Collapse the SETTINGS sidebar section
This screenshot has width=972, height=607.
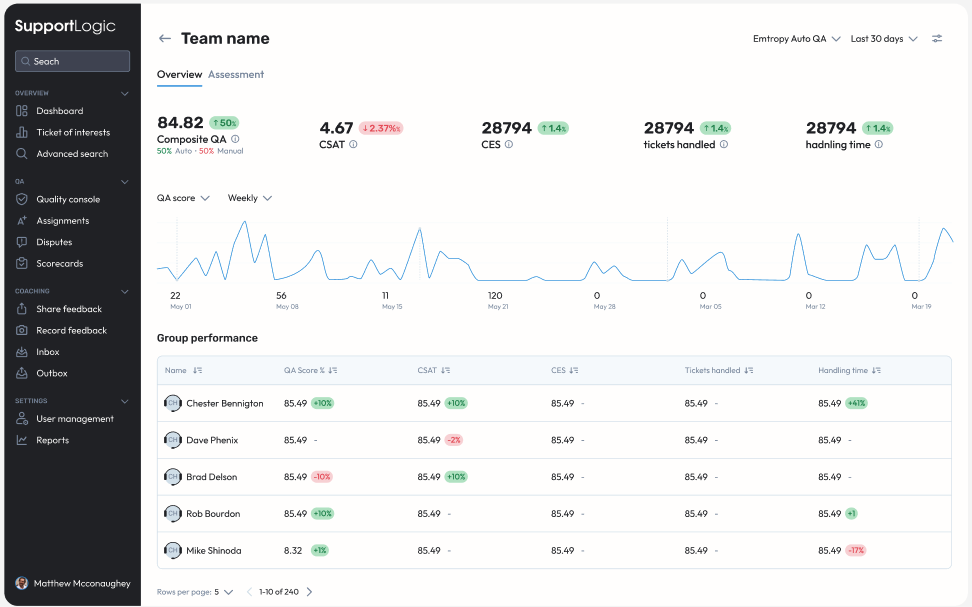pyautogui.click(x=125, y=401)
